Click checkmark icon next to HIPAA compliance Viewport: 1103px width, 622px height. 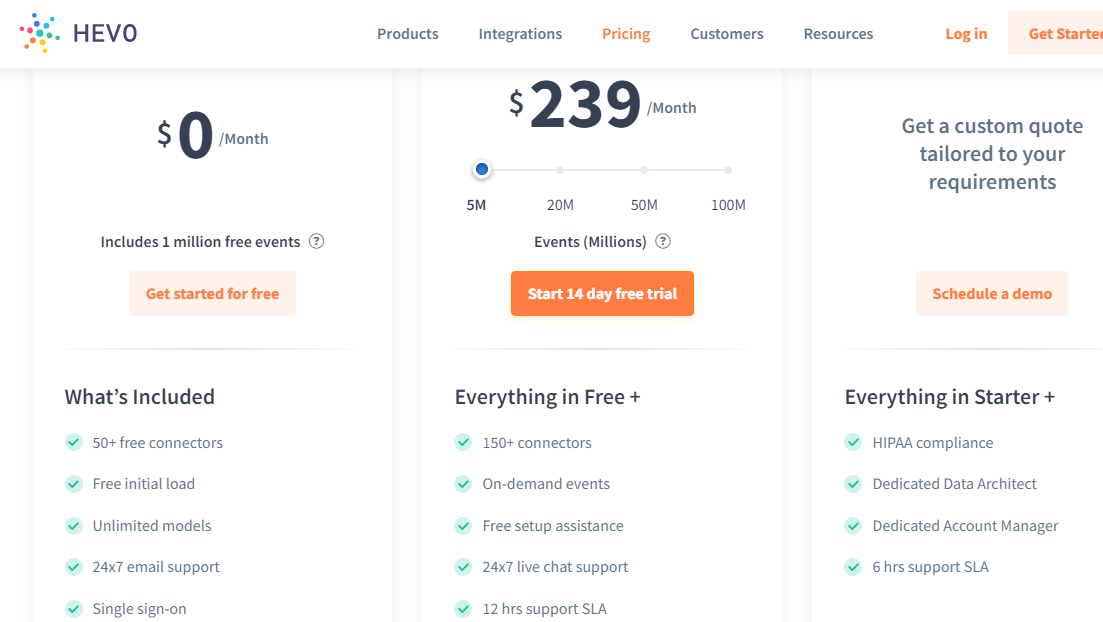click(853, 442)
